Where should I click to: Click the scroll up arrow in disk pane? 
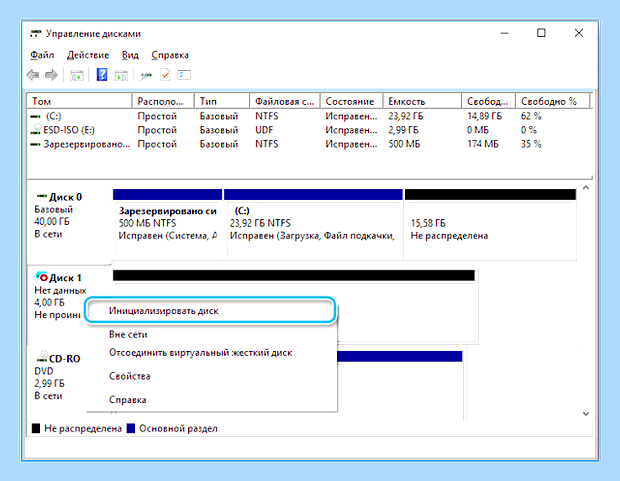[586, 188]
